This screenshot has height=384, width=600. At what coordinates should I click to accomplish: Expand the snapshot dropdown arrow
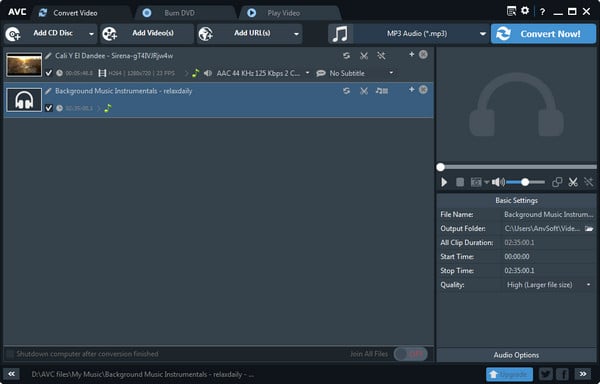click(486, 182)
